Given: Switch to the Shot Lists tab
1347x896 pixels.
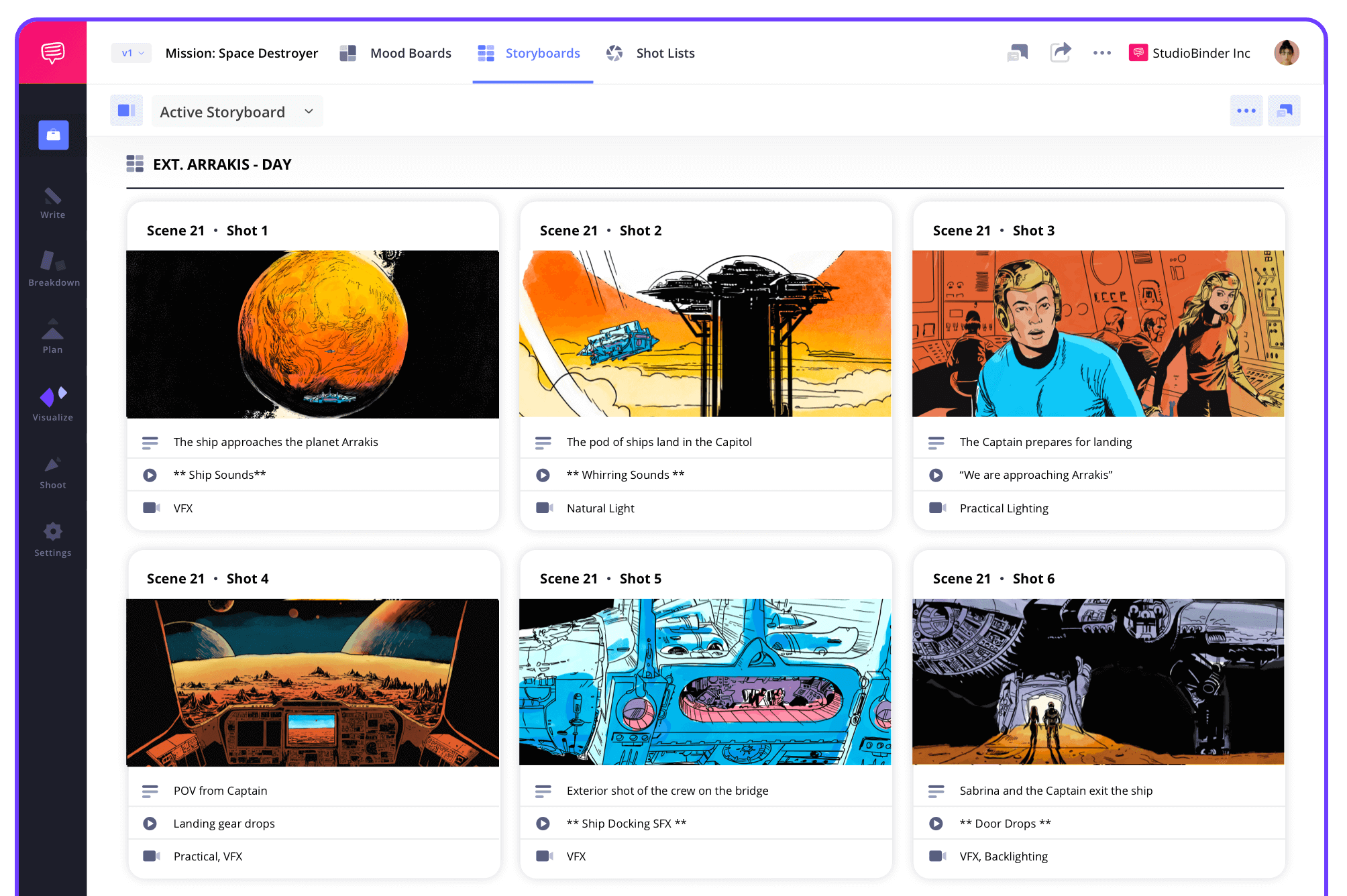Looking at the screenshot, I should tap(665, 53).
